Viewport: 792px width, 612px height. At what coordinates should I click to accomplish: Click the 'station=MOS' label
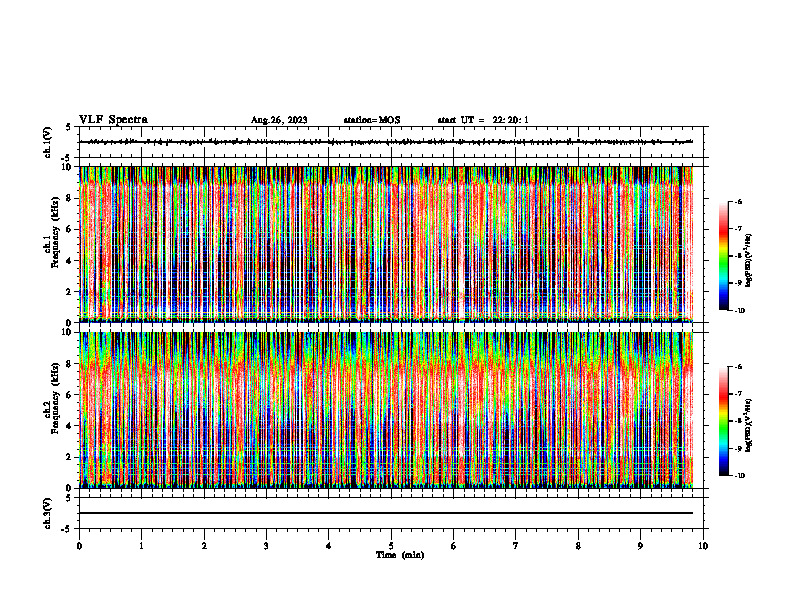372,120
